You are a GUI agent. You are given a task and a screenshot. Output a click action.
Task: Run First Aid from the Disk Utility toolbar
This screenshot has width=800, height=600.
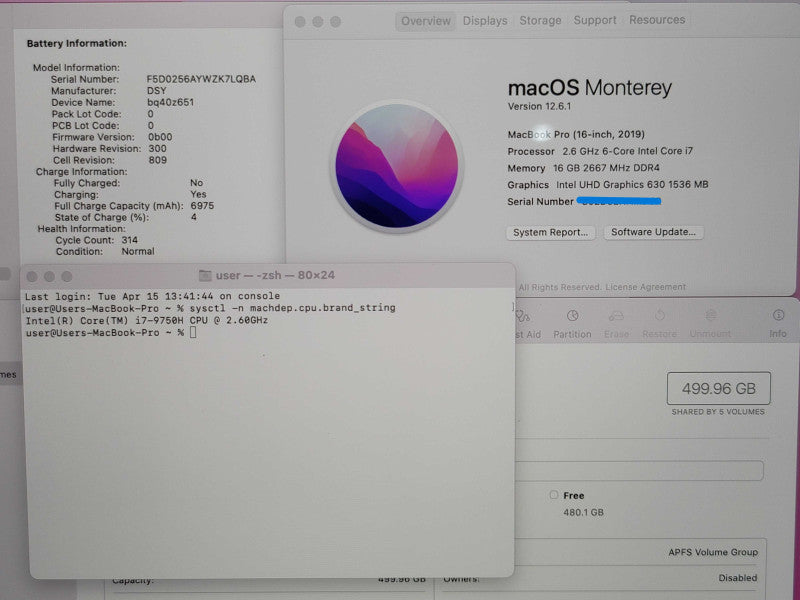click(526, 324)
